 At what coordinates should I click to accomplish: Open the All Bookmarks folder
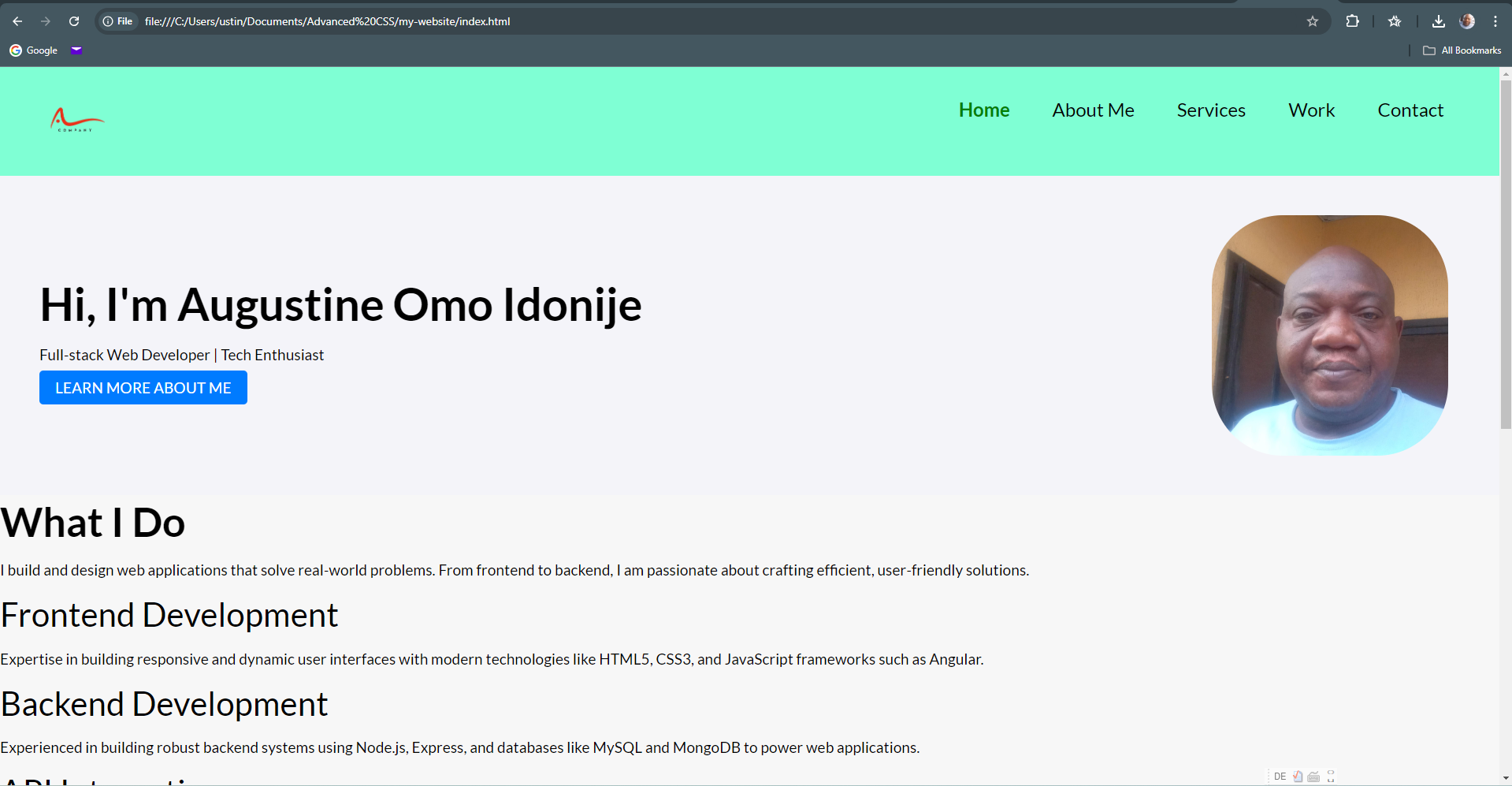1462,50
